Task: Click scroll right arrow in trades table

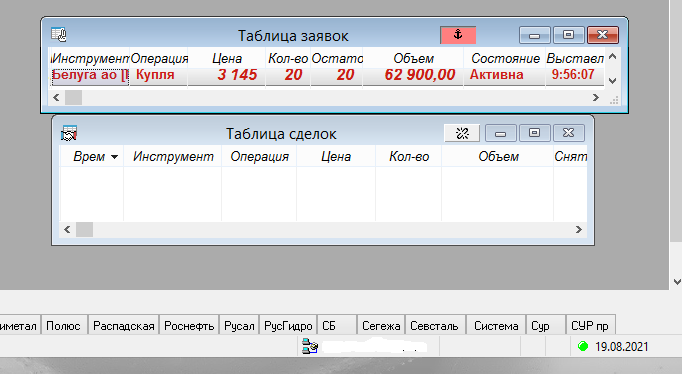Action: click(x=578, y=230)
